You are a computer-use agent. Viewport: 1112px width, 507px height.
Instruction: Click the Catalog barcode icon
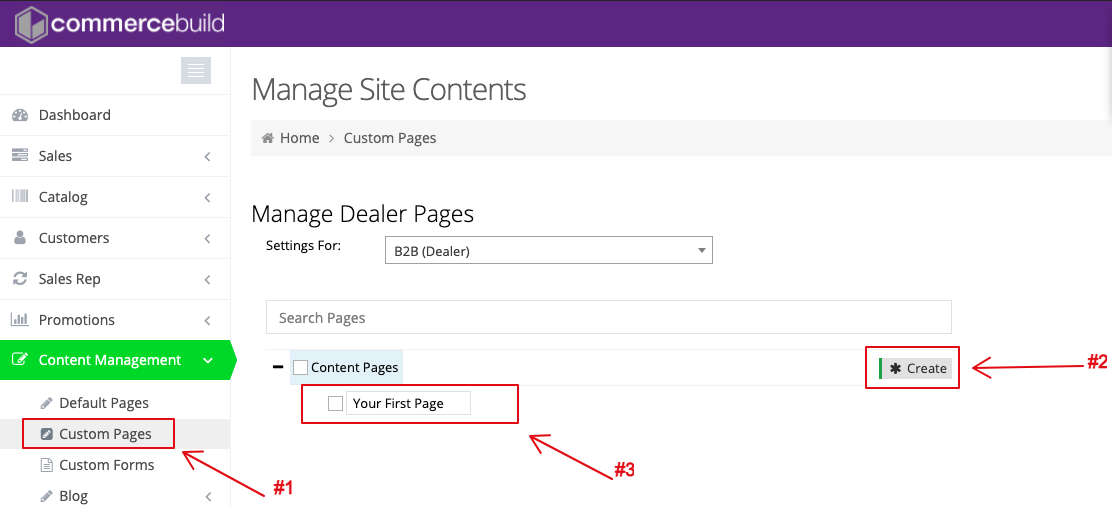[x=20, y=197]
